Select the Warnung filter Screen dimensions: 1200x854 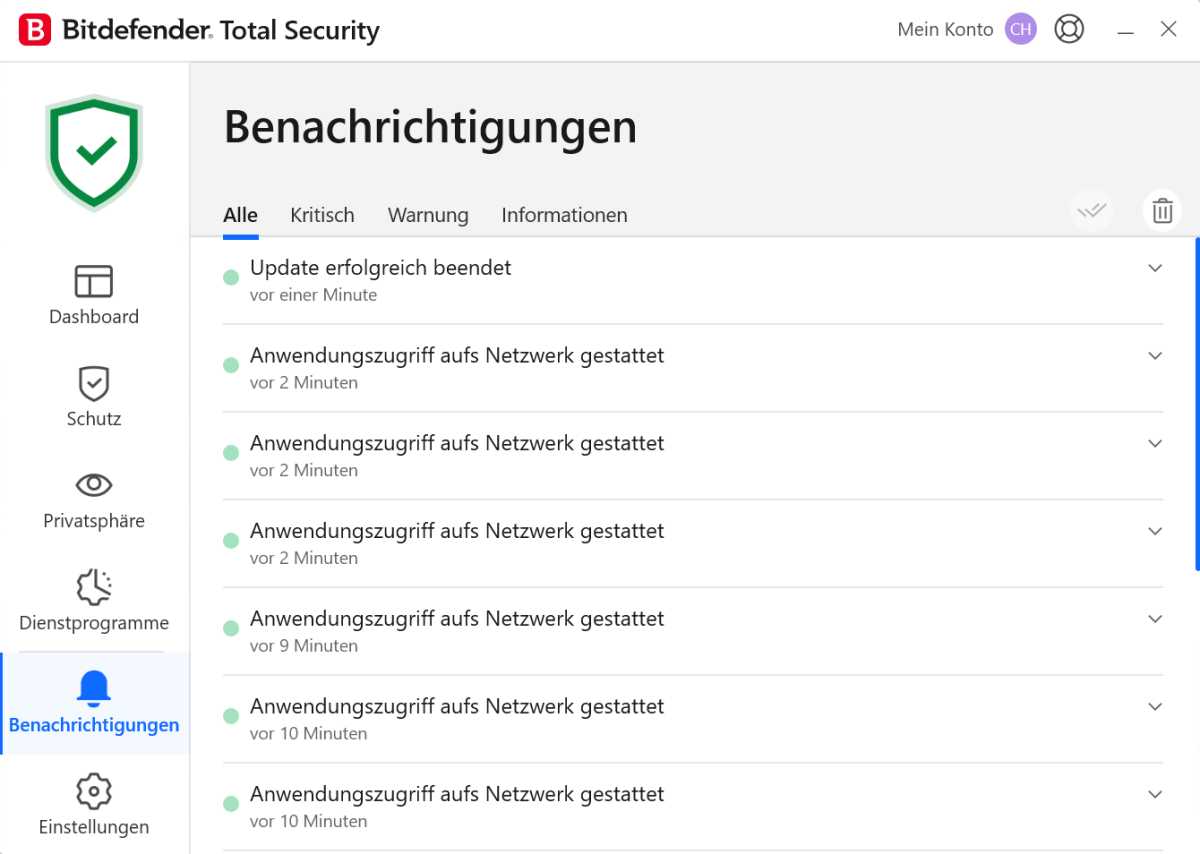click(428, 215)
